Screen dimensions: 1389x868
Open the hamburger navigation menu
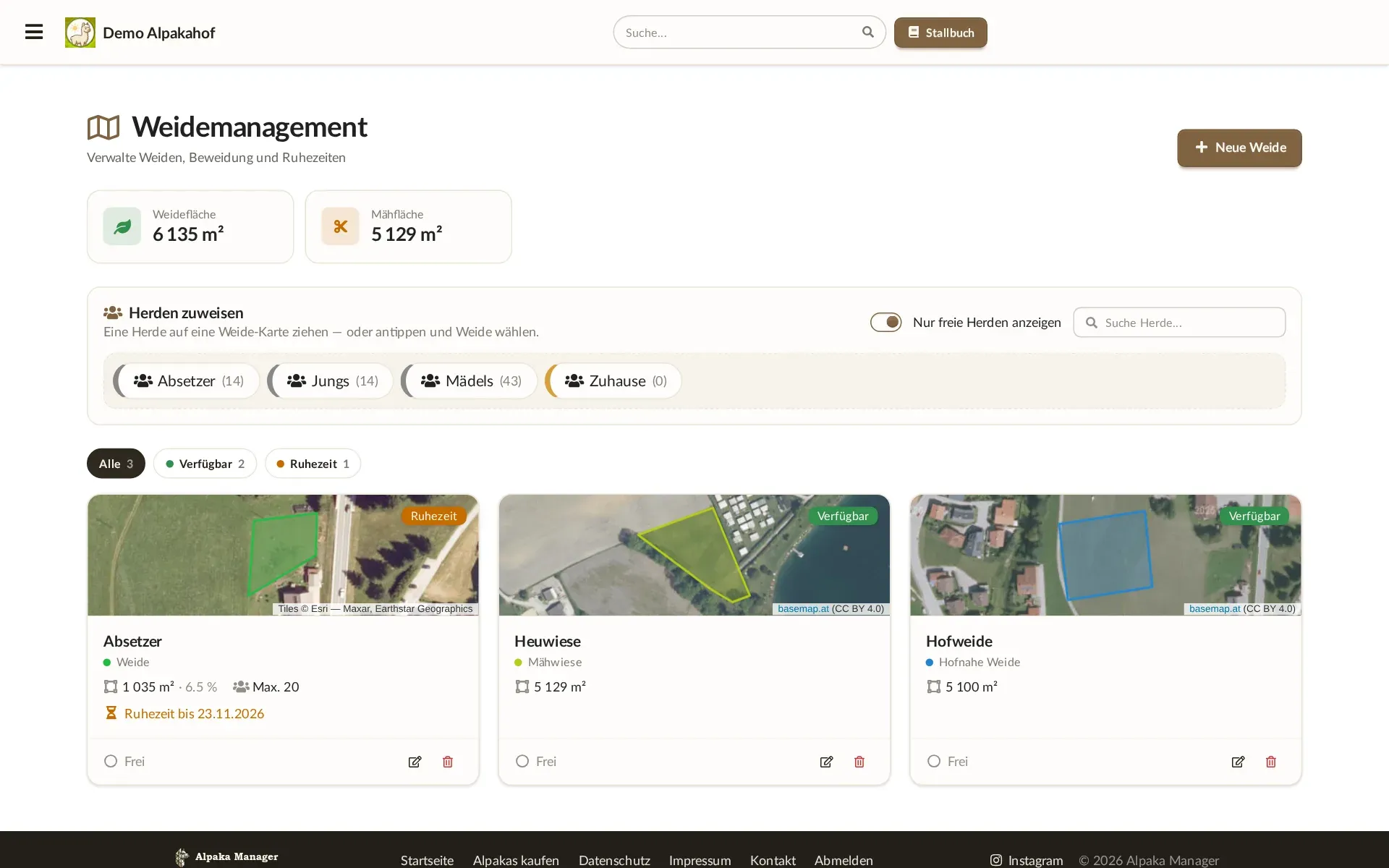(x=34, y=32)
